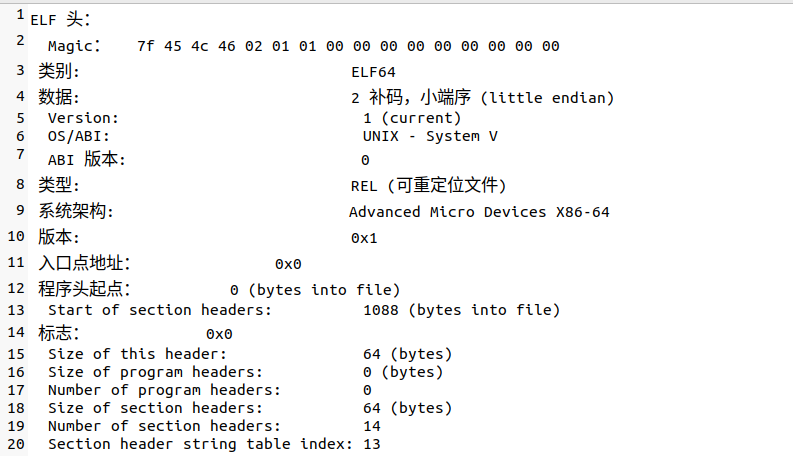This screenshot has width=793, height=456.
Task: Click line number 11 in the gutter
Action: [x=16, y=262]
